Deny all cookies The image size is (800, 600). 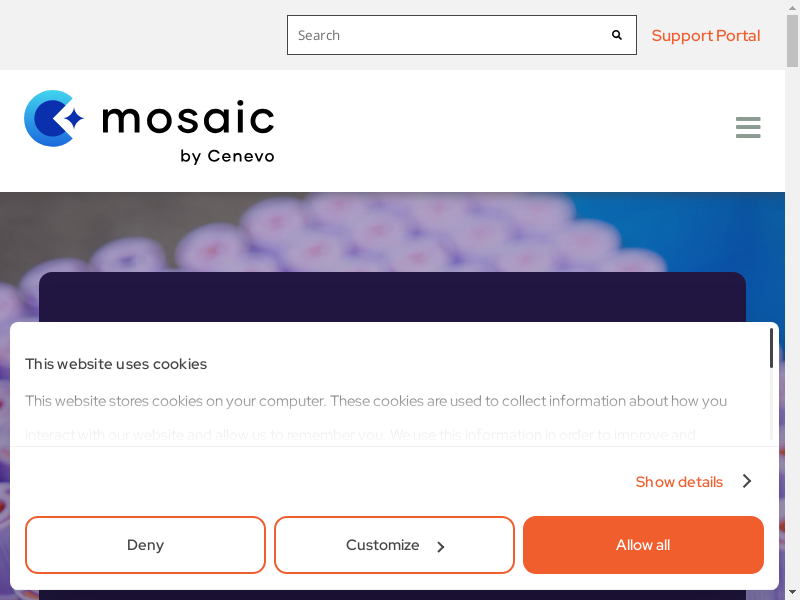point(145,545)
